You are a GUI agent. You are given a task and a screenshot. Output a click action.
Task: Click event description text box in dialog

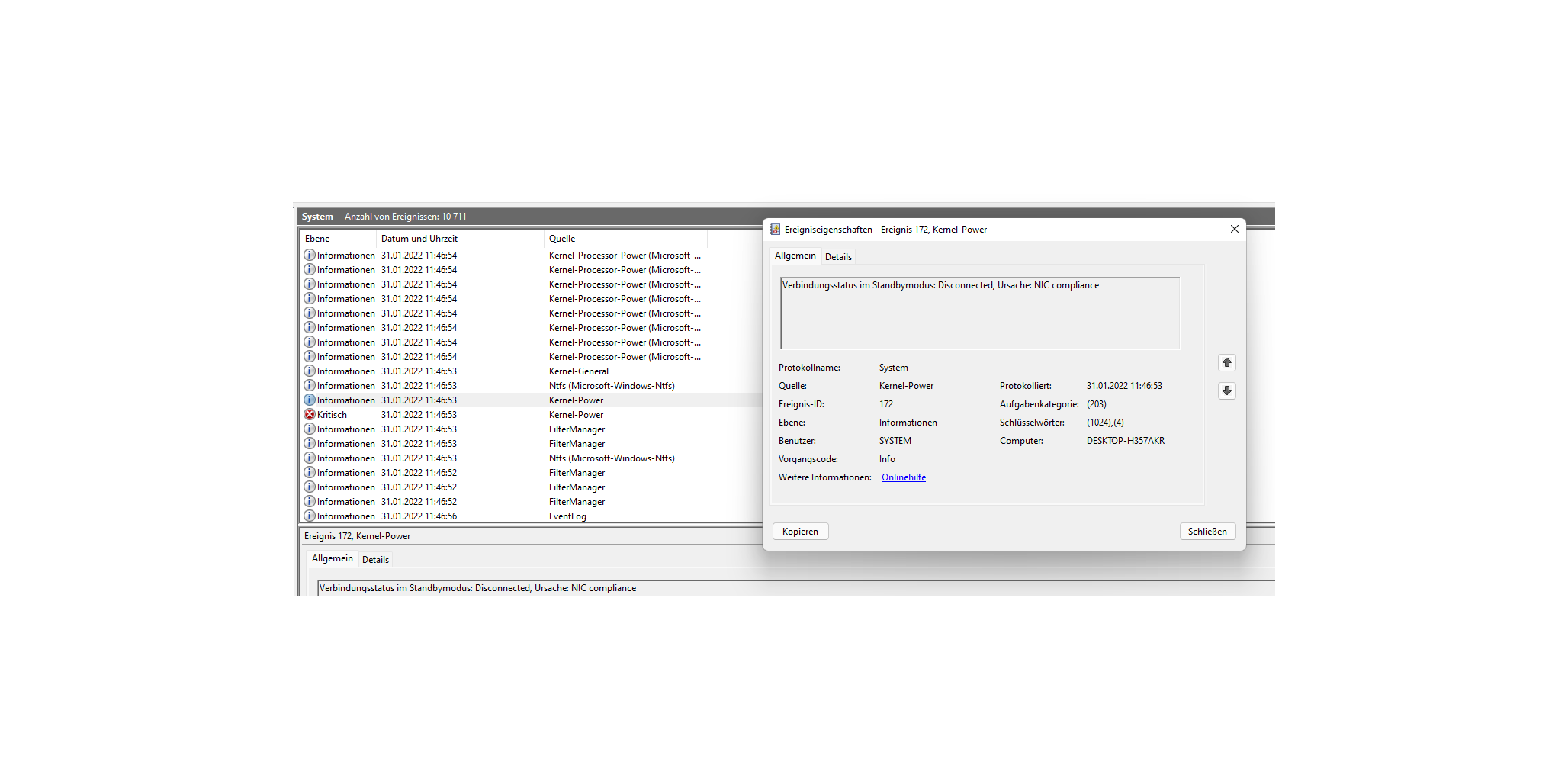[x=980, y=313]
